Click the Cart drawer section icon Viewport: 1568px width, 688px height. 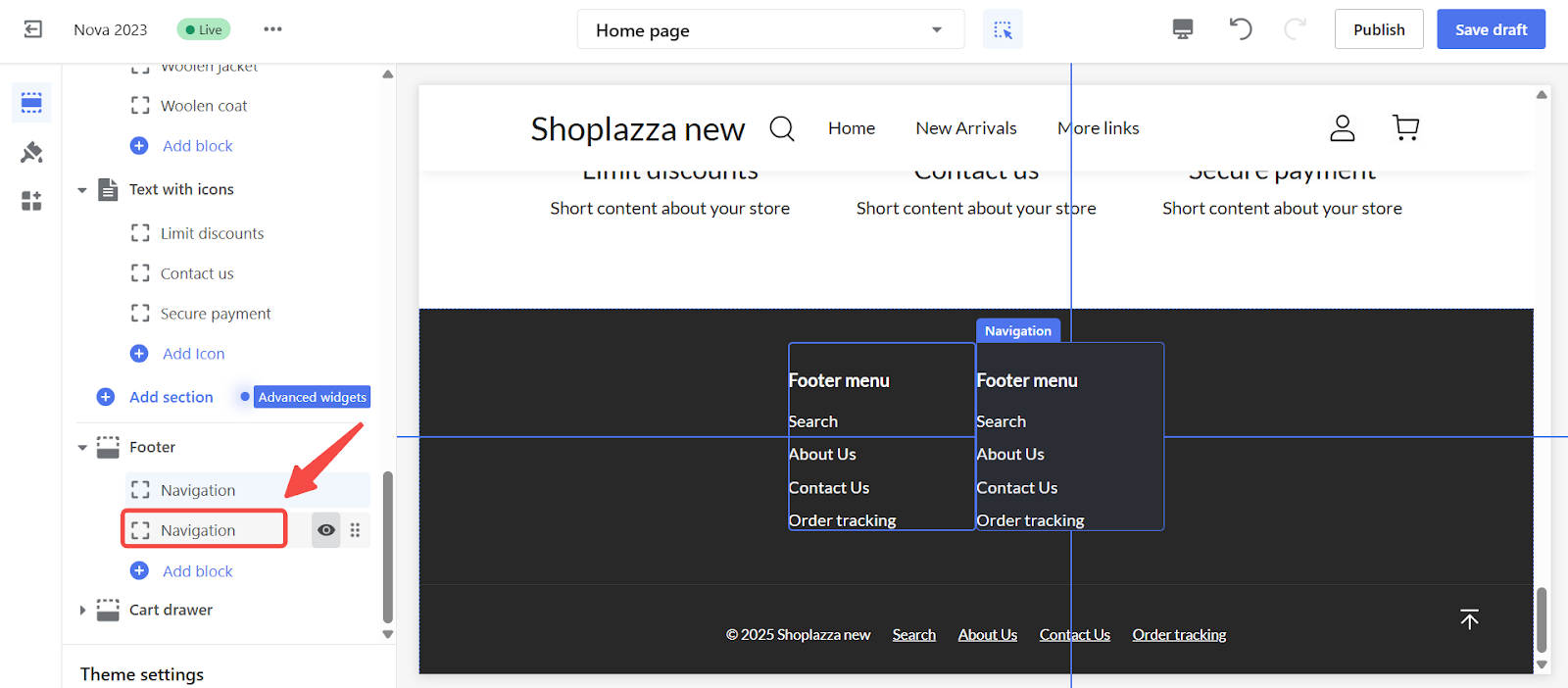pyautogui.click(x=108, y=610)
